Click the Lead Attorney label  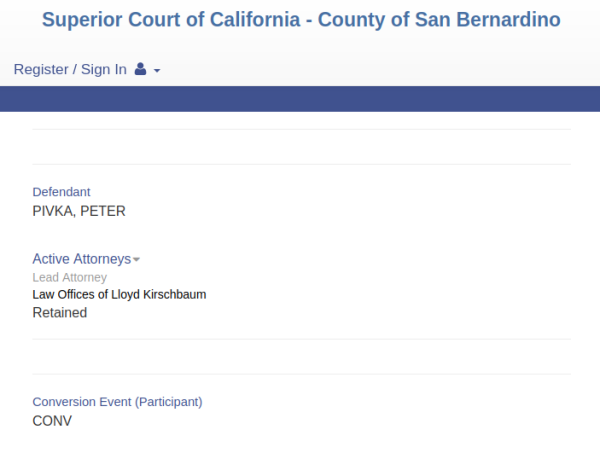click(x=70, y=277)
